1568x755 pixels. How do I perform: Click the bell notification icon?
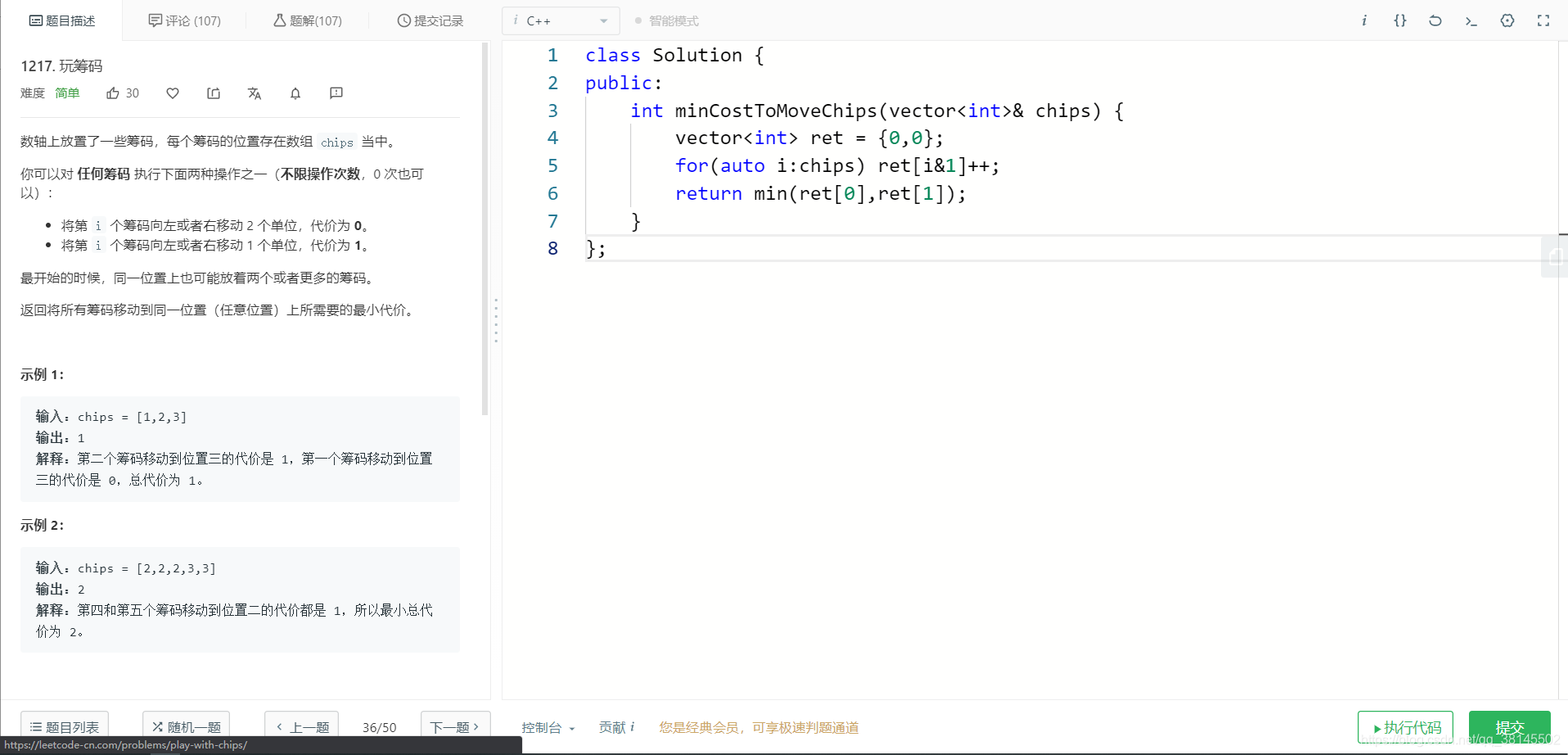[x=295, y=93]
